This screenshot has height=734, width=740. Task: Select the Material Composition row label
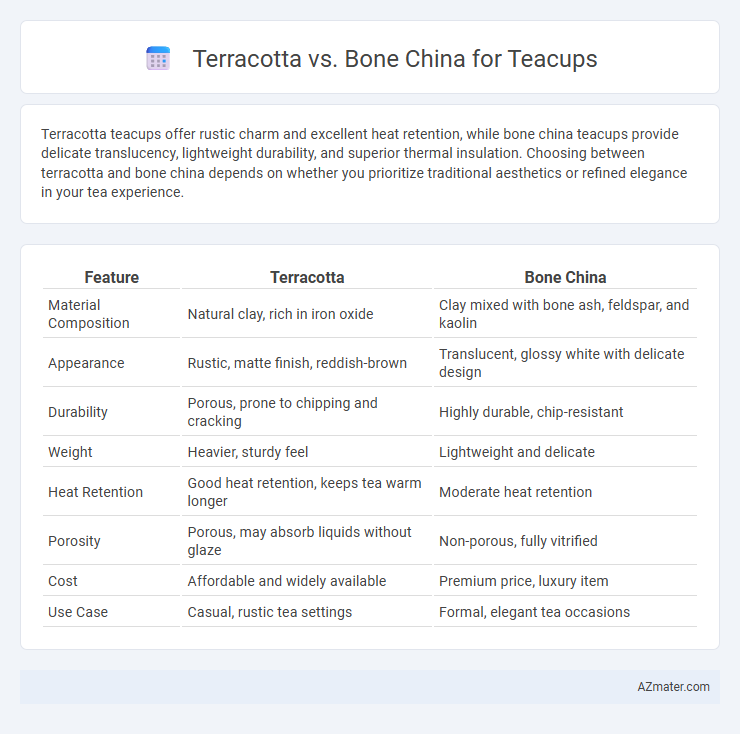(x=89, y=314)
